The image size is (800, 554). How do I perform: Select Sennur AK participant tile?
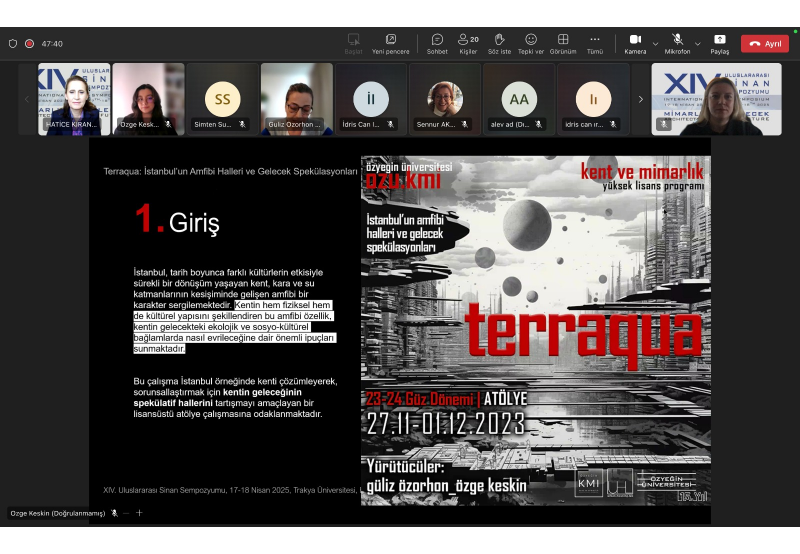(x=445, y=99)
